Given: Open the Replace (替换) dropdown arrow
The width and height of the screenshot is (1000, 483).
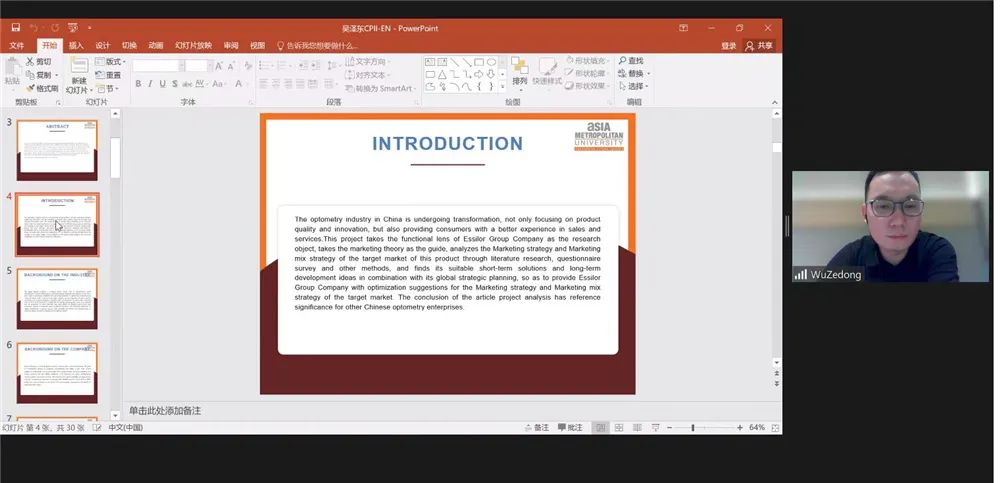Looking at the screenshot, I should tap(648, 74).
